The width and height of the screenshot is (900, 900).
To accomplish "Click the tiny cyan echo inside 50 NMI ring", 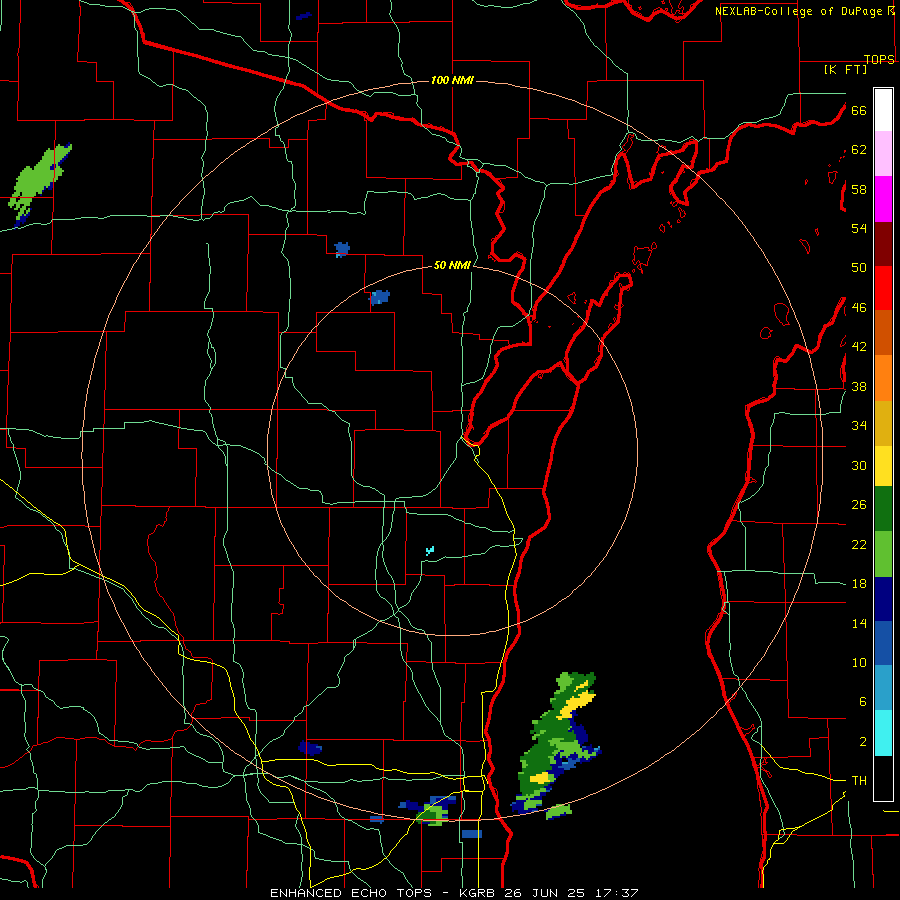I will click(430, 551).
